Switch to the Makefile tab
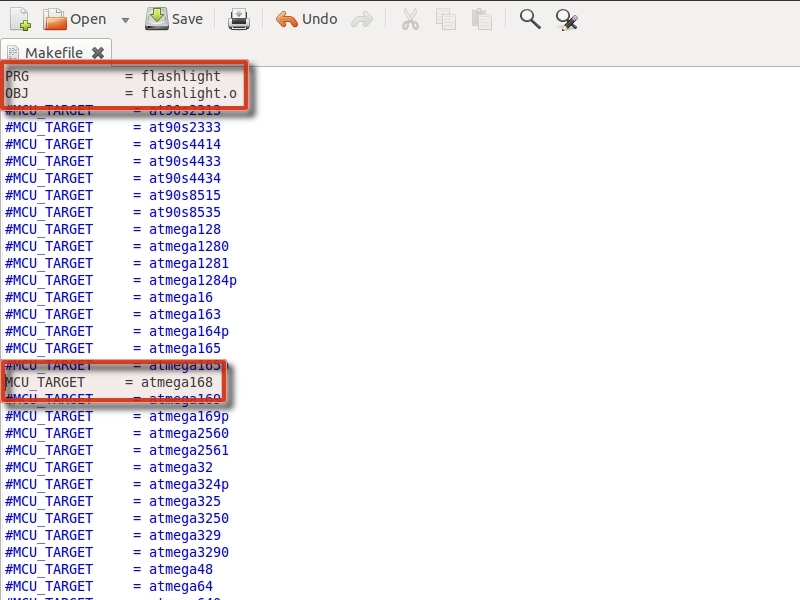The image size is (800, 600). (54, 53)
